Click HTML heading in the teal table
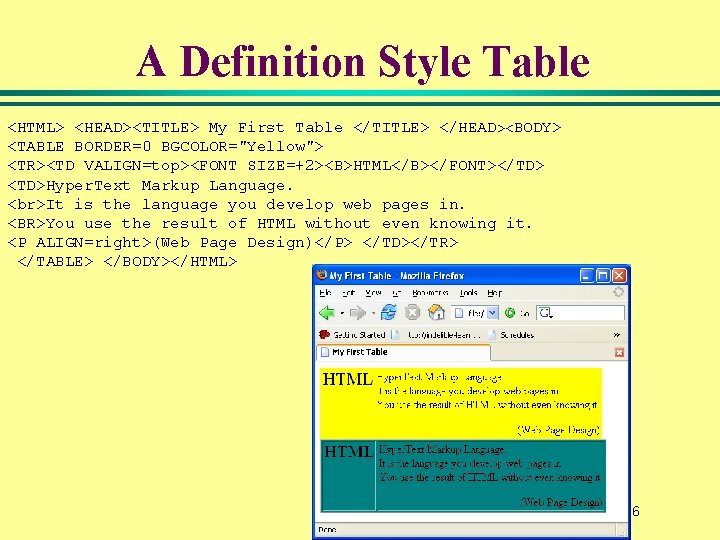Image resolution: width=720 pixels, height=540 pixels. (x=349, y=451)
